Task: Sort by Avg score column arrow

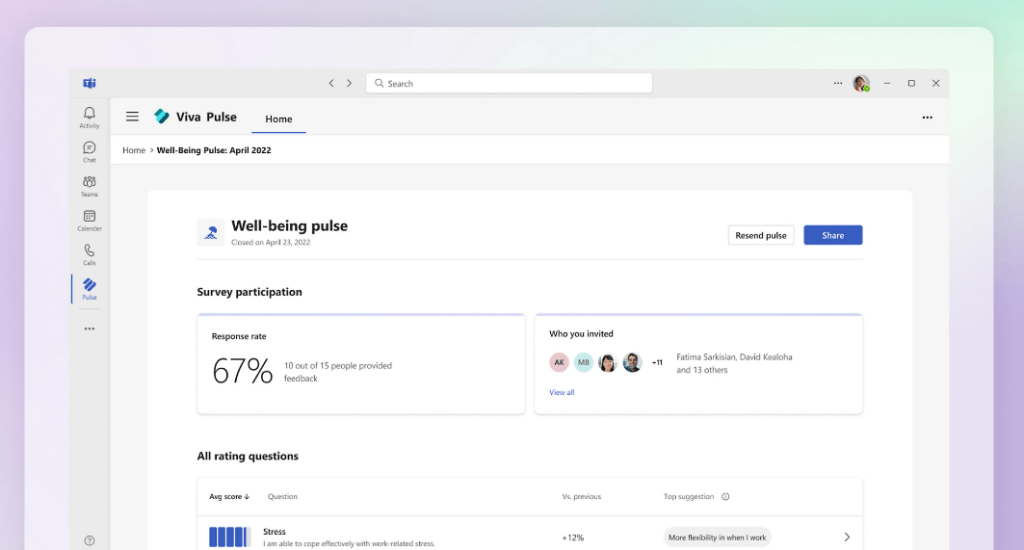Action: 247,496
